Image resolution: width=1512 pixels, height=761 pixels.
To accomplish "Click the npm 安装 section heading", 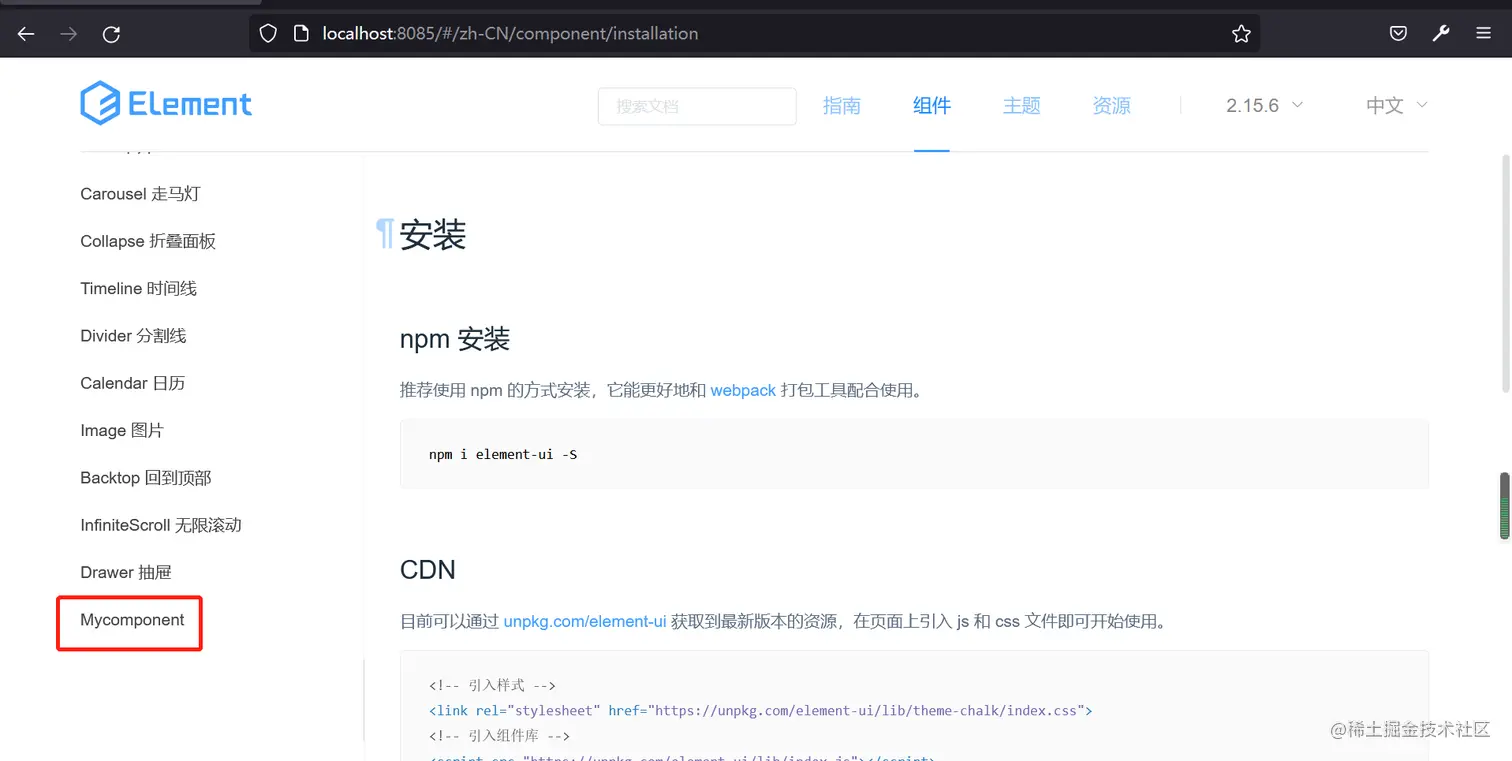I will pos(455,339).
